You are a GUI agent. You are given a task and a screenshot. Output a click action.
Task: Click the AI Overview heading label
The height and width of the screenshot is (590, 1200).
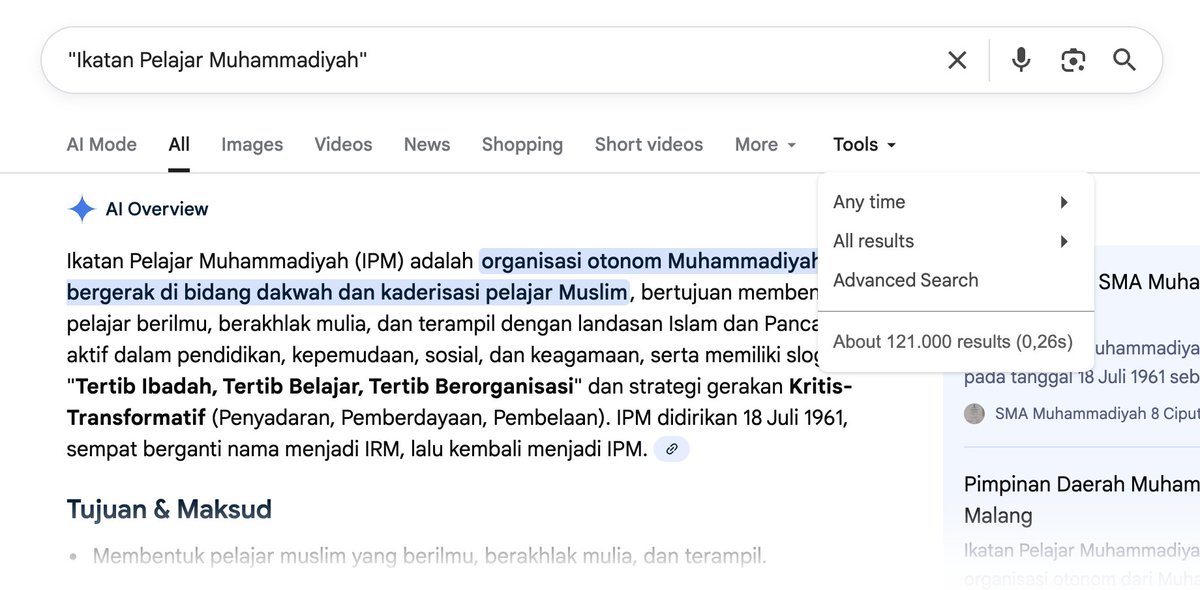[x=157, y=209]
